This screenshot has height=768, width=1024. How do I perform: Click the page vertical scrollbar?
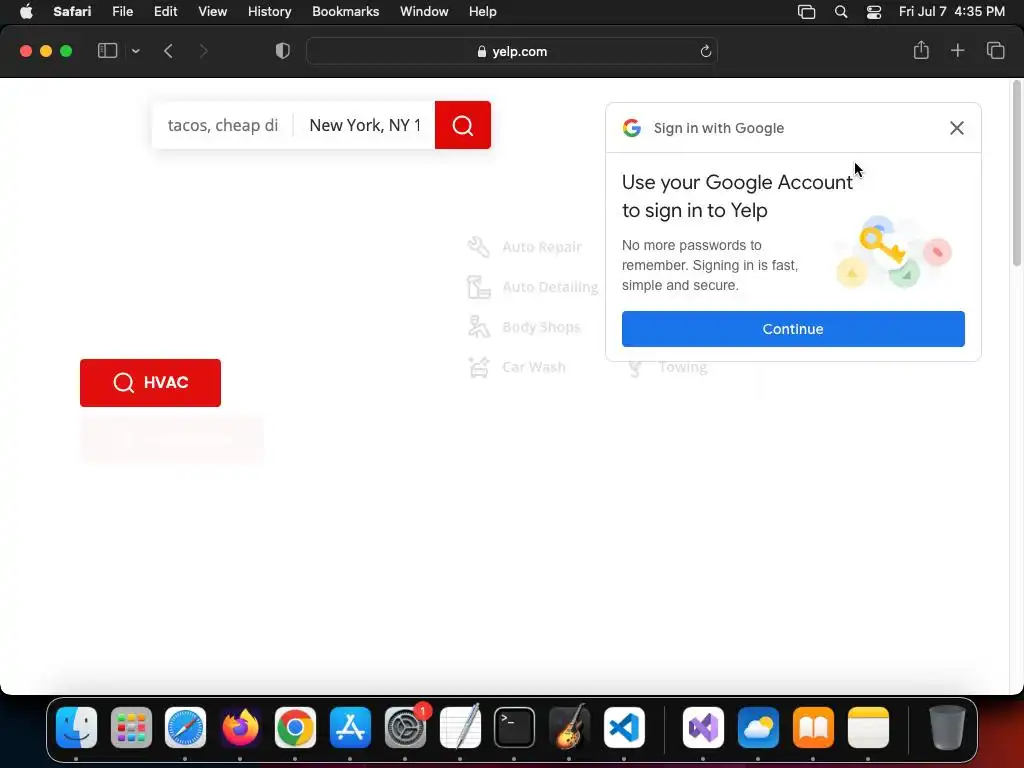1016,173
